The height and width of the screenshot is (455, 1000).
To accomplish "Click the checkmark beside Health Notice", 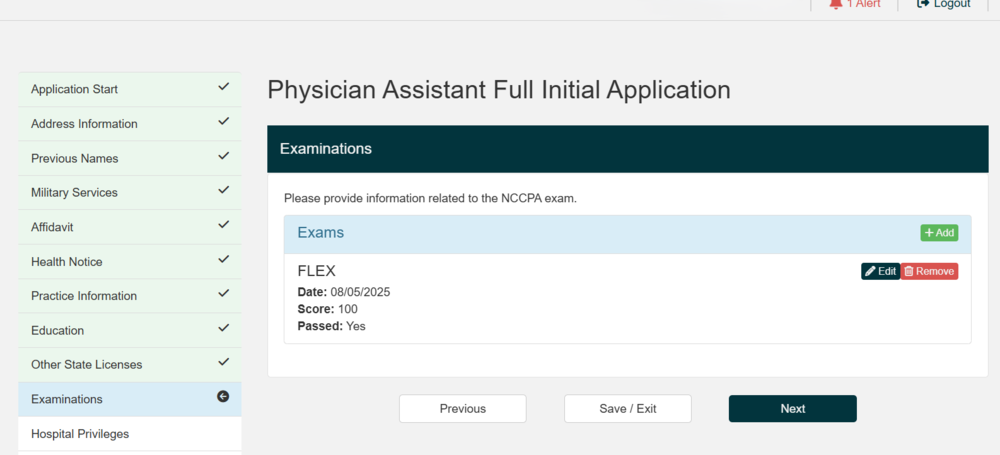I will pos(224,260).
